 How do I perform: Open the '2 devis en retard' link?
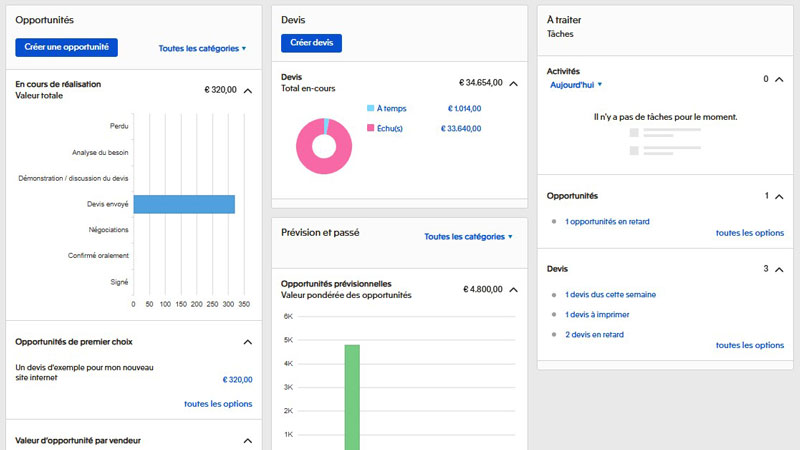tap(594, 335)
